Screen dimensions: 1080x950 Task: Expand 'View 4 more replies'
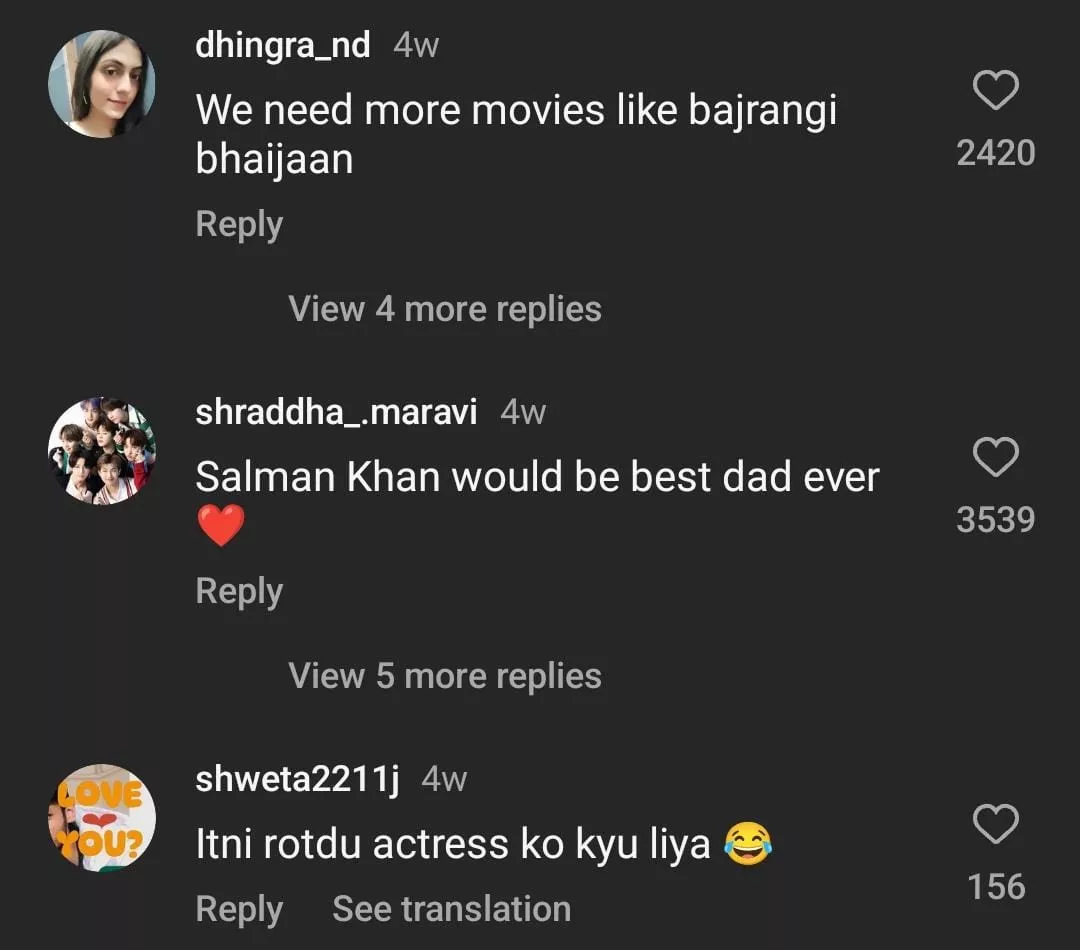pyautogui.click(x=445, y=309)
